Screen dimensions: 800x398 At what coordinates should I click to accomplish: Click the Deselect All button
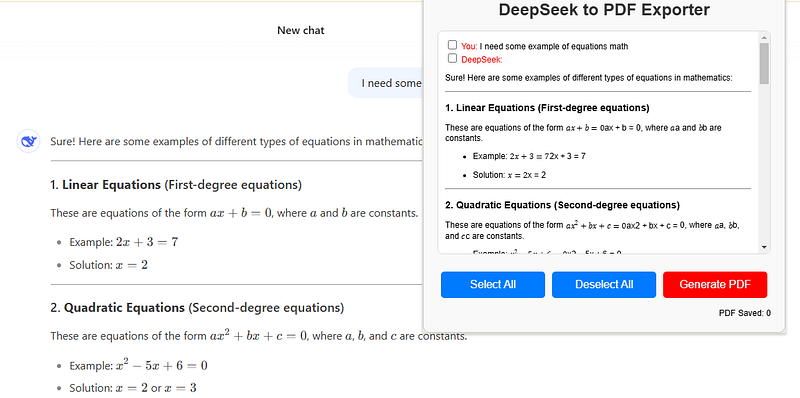604,284
